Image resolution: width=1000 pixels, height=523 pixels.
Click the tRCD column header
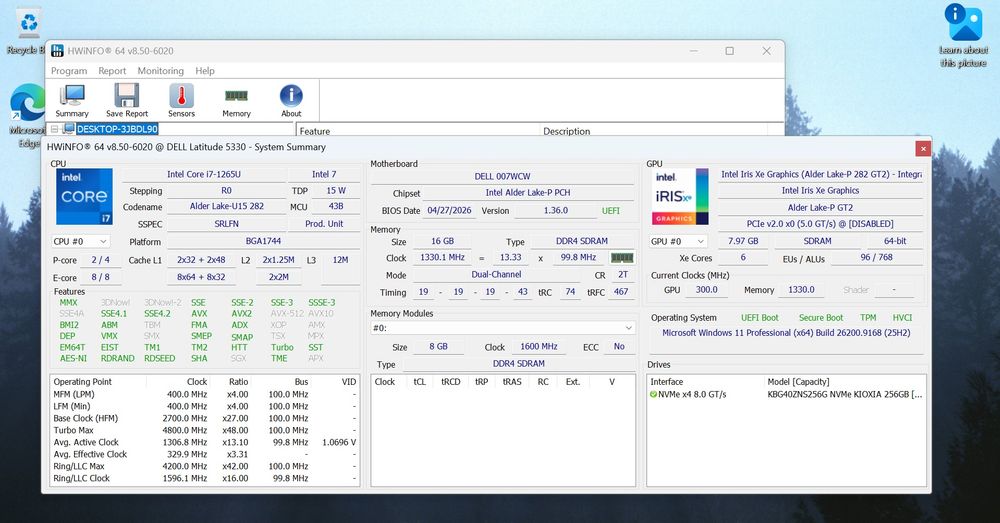coord(450,381)
